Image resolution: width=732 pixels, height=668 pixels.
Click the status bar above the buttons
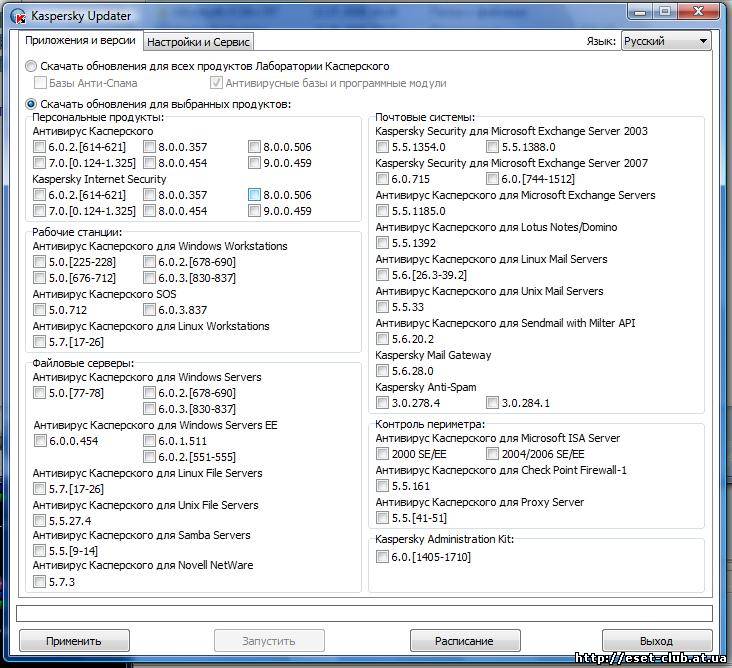click(x=364, y=613)
